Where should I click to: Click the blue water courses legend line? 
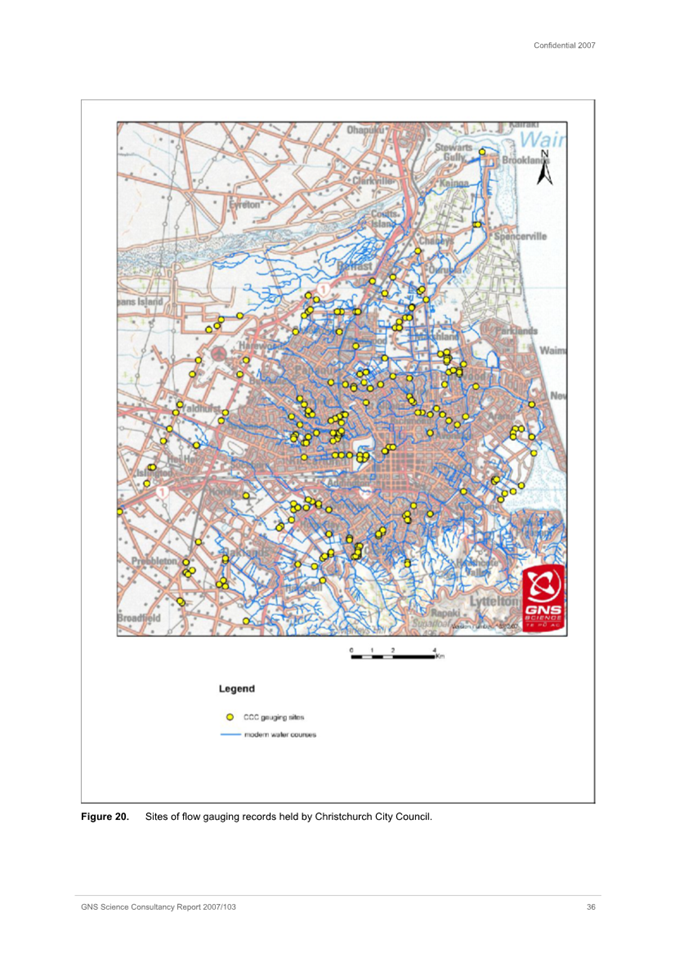(230, 735)
